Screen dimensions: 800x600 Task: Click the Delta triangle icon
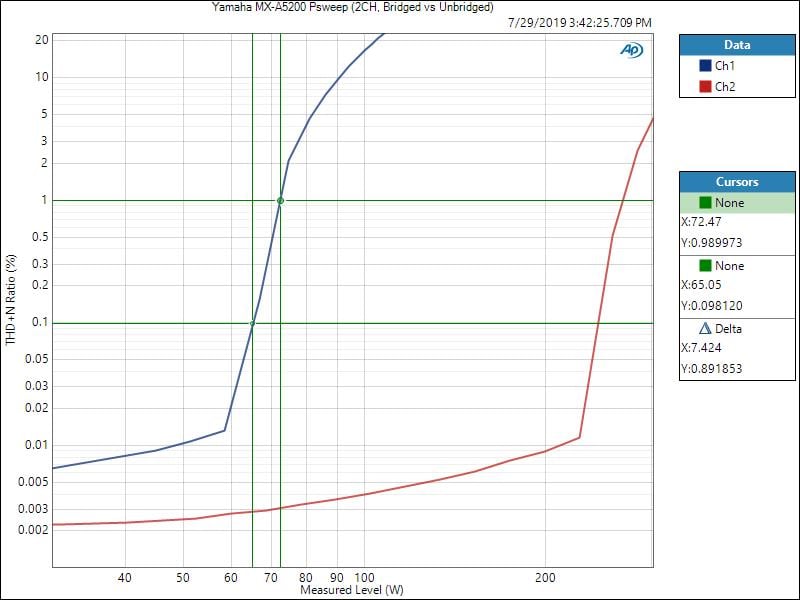pos(705,329)
